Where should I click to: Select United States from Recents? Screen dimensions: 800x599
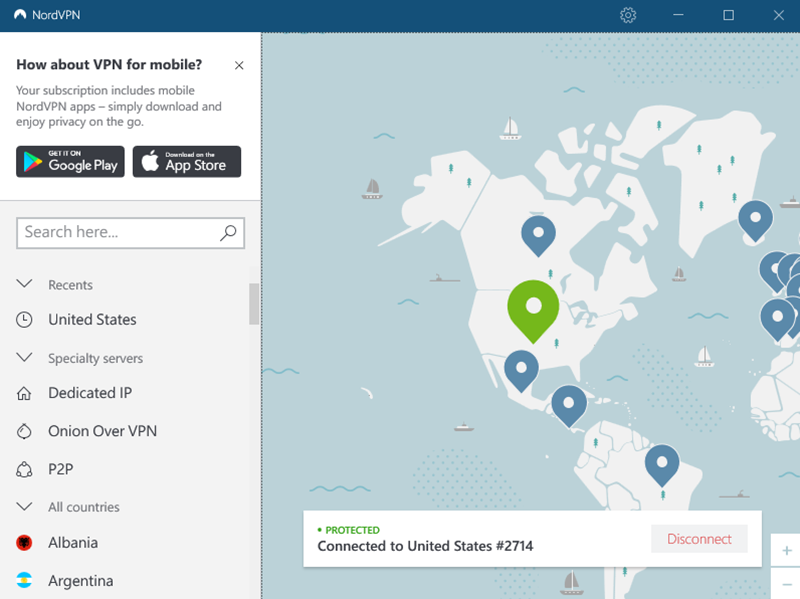click(x=92, y=320)
